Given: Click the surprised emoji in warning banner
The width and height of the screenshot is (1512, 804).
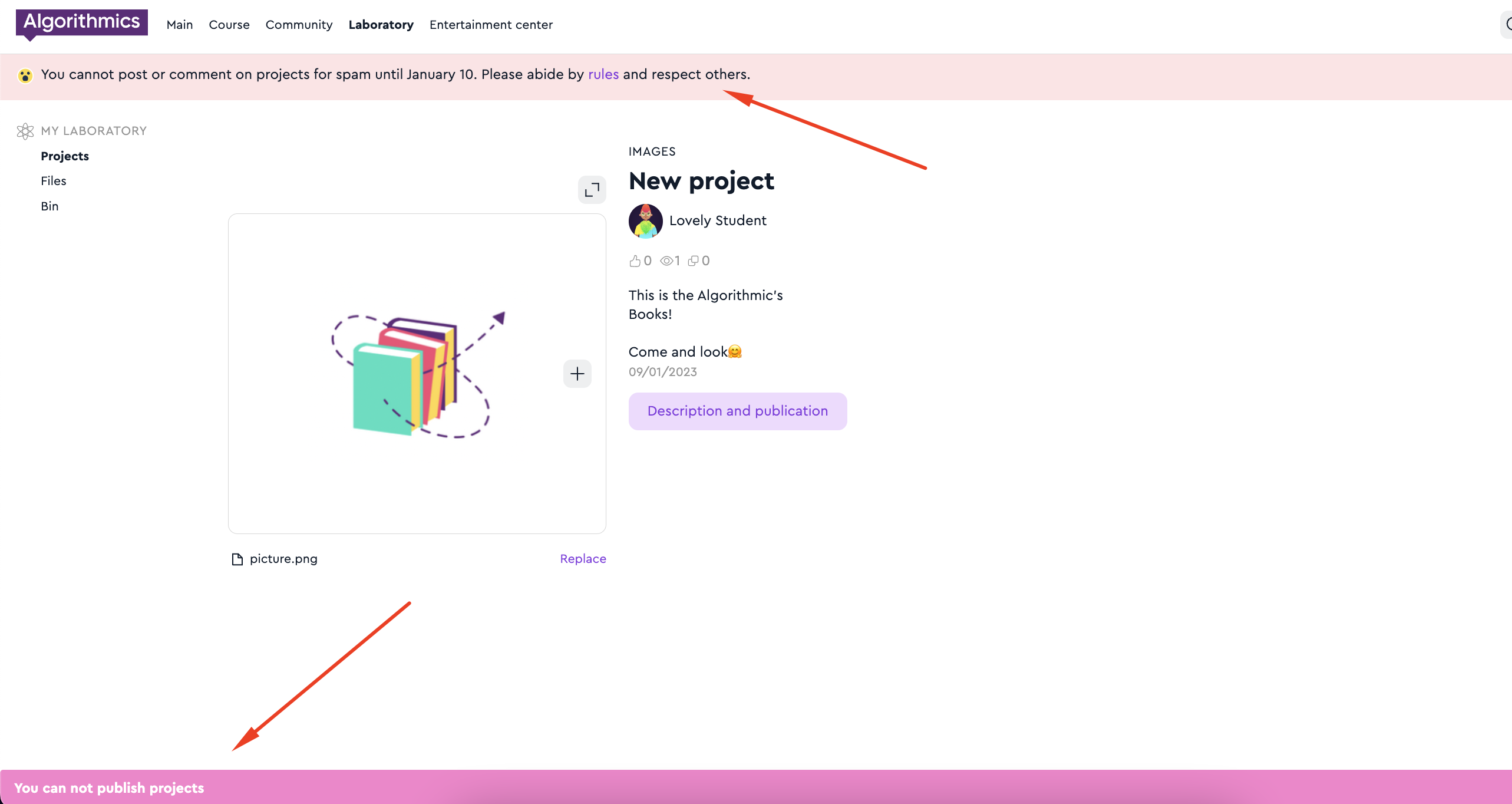Looking at the screenshot, I should (25, 75).
